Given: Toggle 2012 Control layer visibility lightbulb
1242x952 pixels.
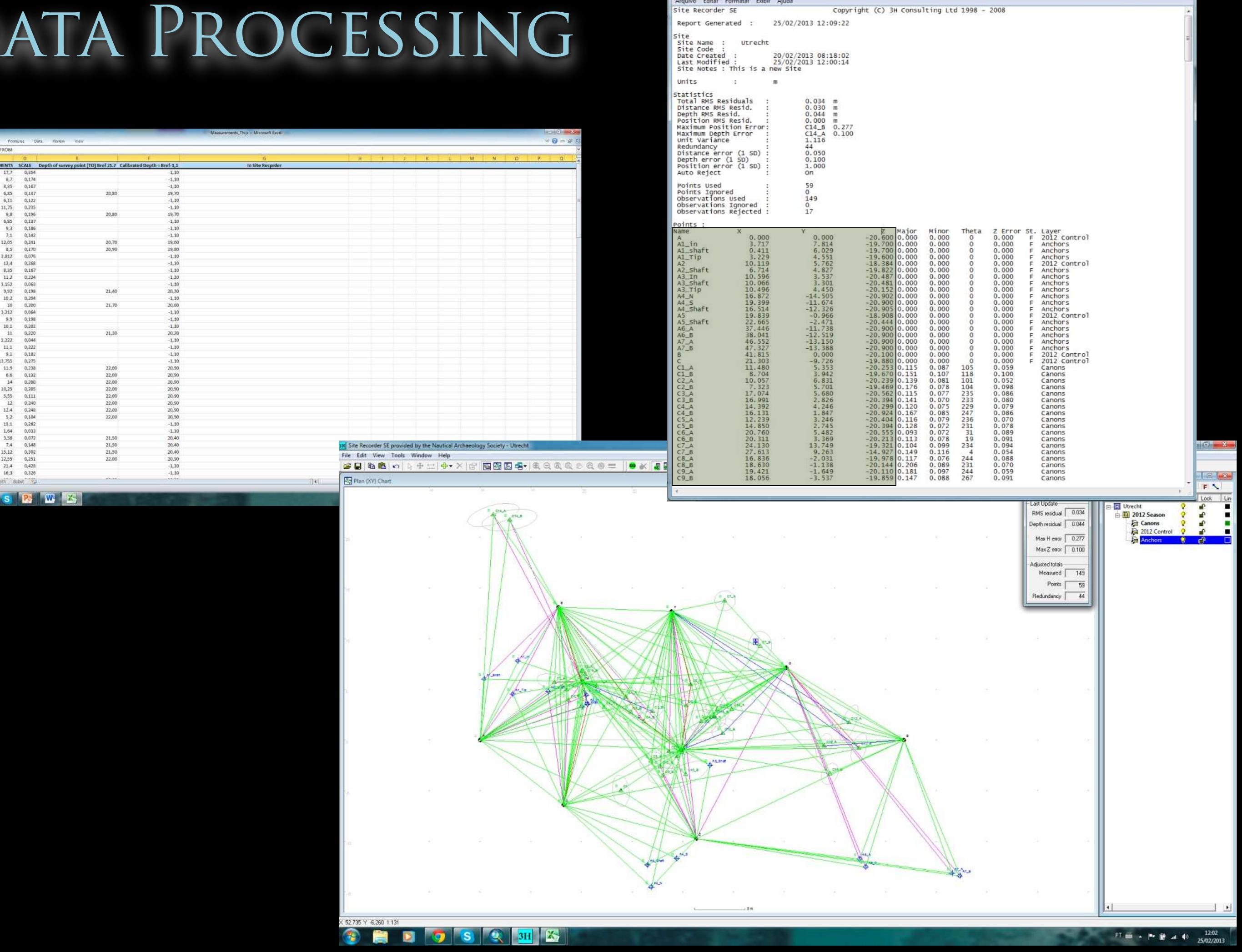Looking at the screenshot, I should 1182,531.
